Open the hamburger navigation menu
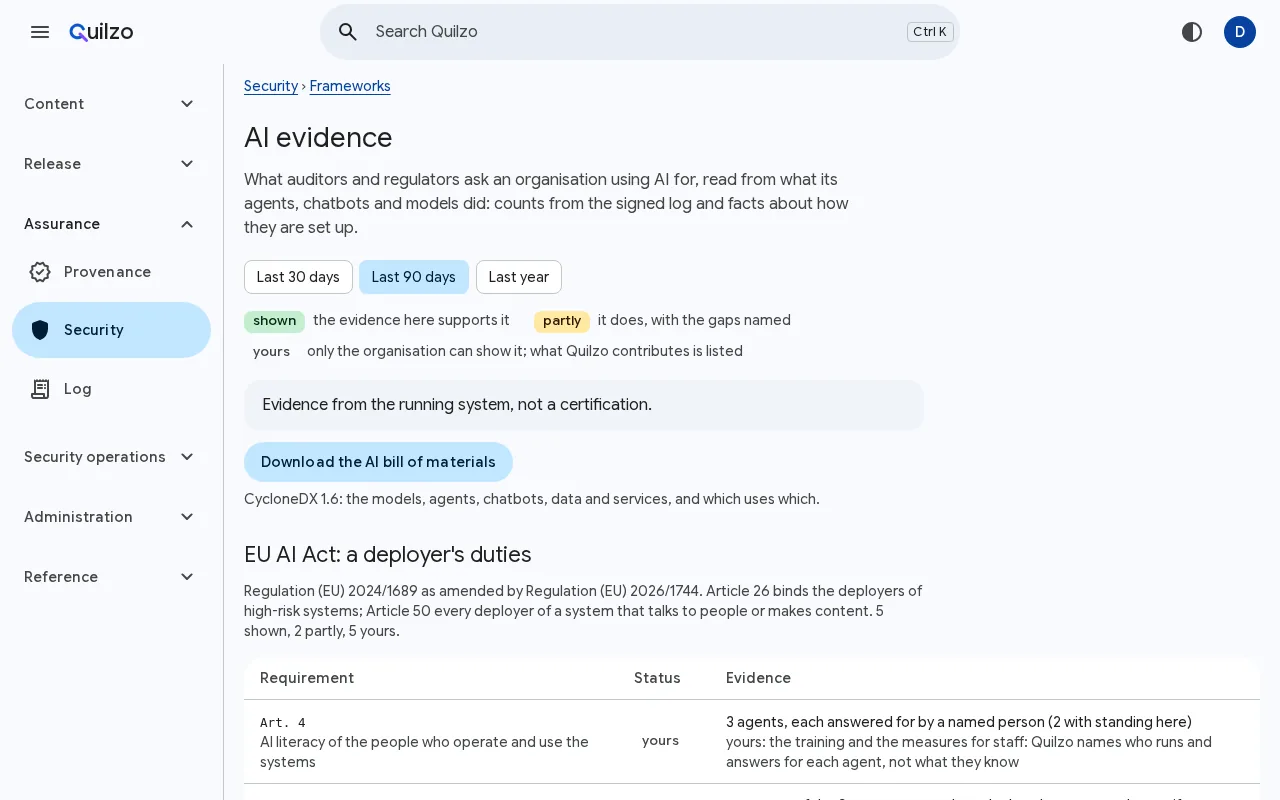This screenshot has width=1280, height=800. point(40,32)
